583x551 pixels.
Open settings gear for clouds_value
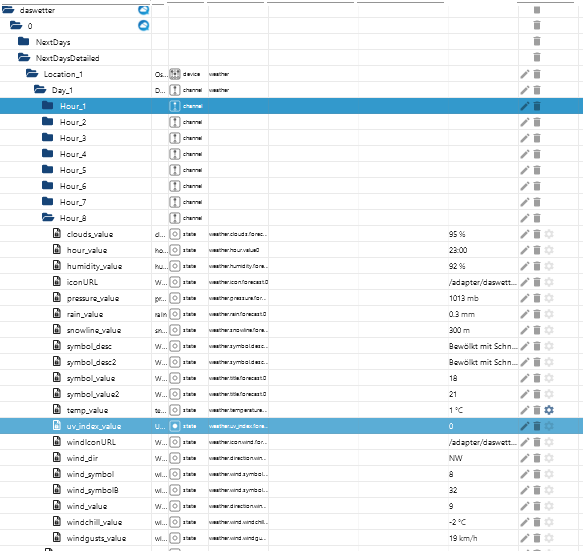click(549, 234)
